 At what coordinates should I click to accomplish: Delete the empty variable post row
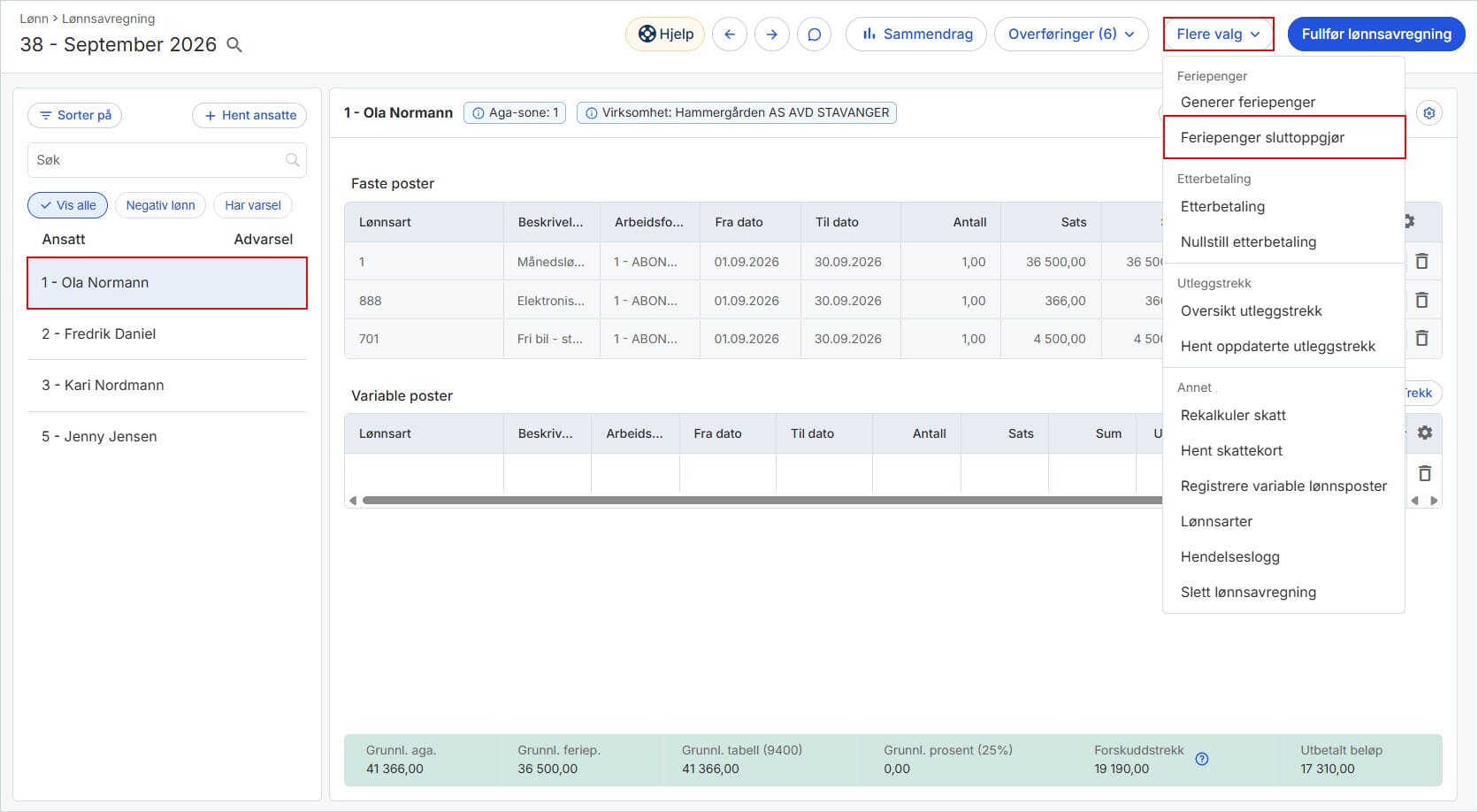tap(1425, 473)
